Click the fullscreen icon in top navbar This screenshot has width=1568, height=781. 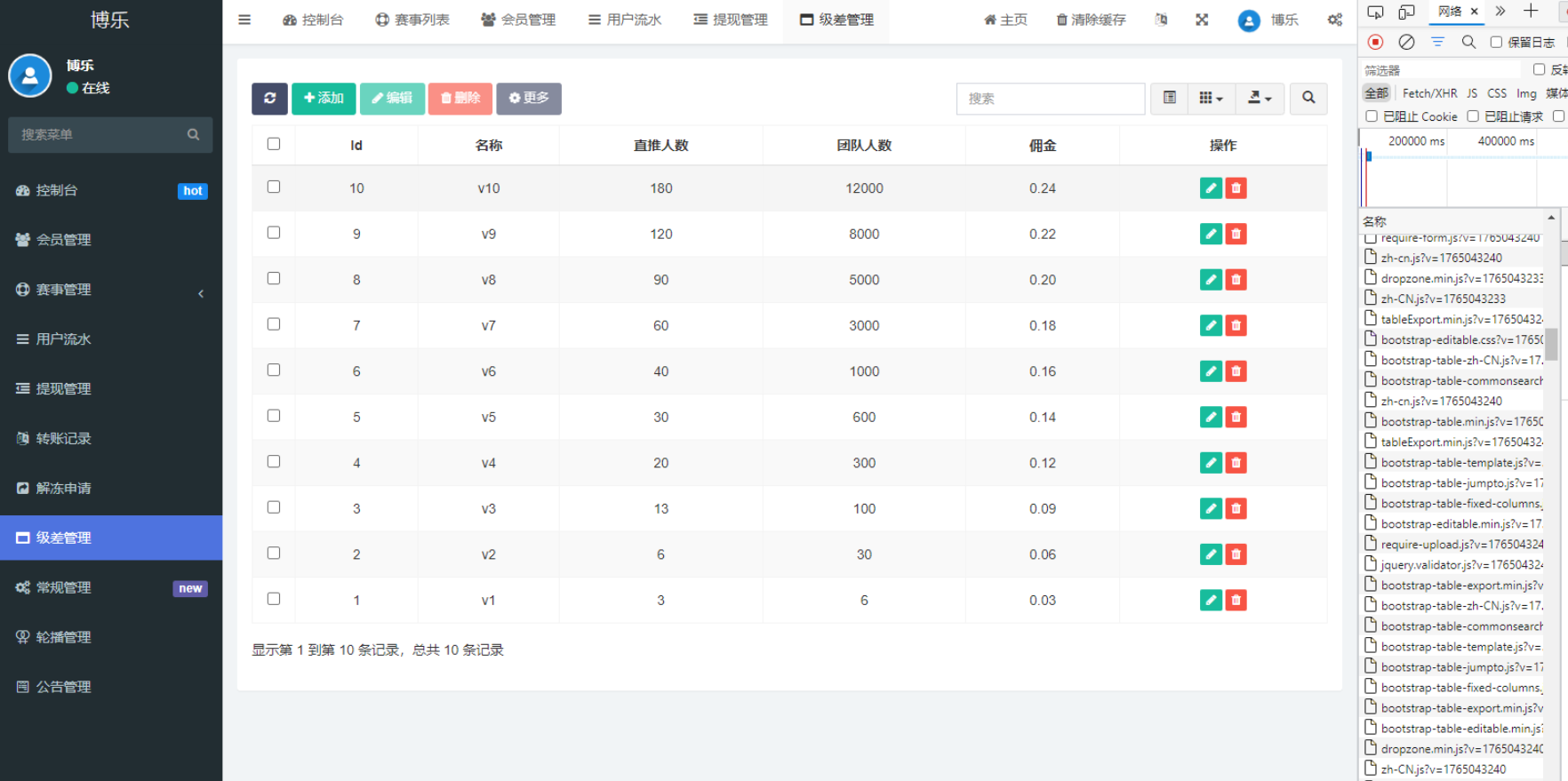tap(1202, 20)
